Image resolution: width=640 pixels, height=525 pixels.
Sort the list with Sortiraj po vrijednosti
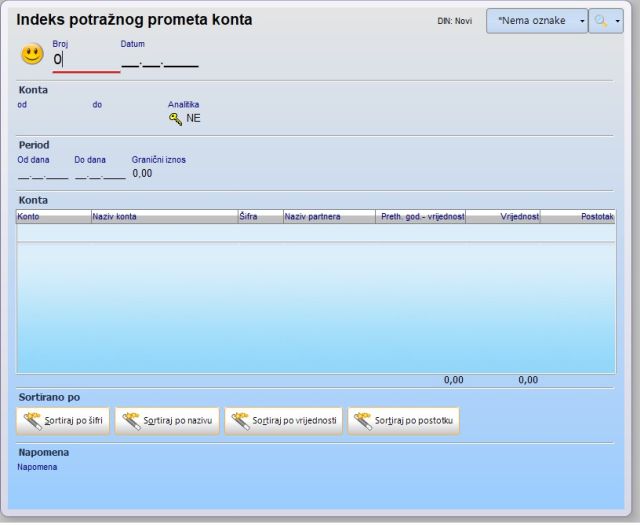point(283,421)
